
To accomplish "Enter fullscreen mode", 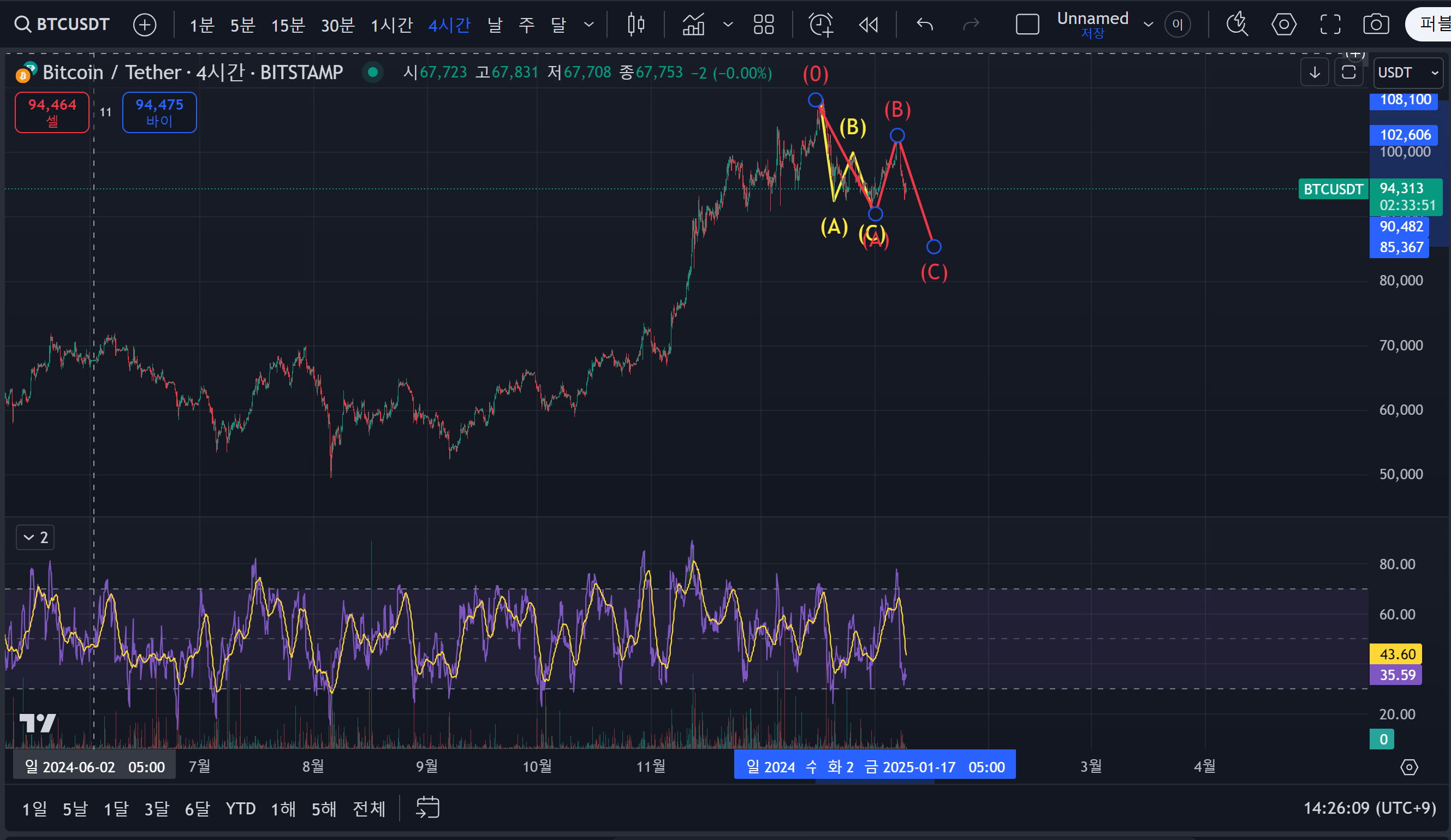I will (1330, 24).
